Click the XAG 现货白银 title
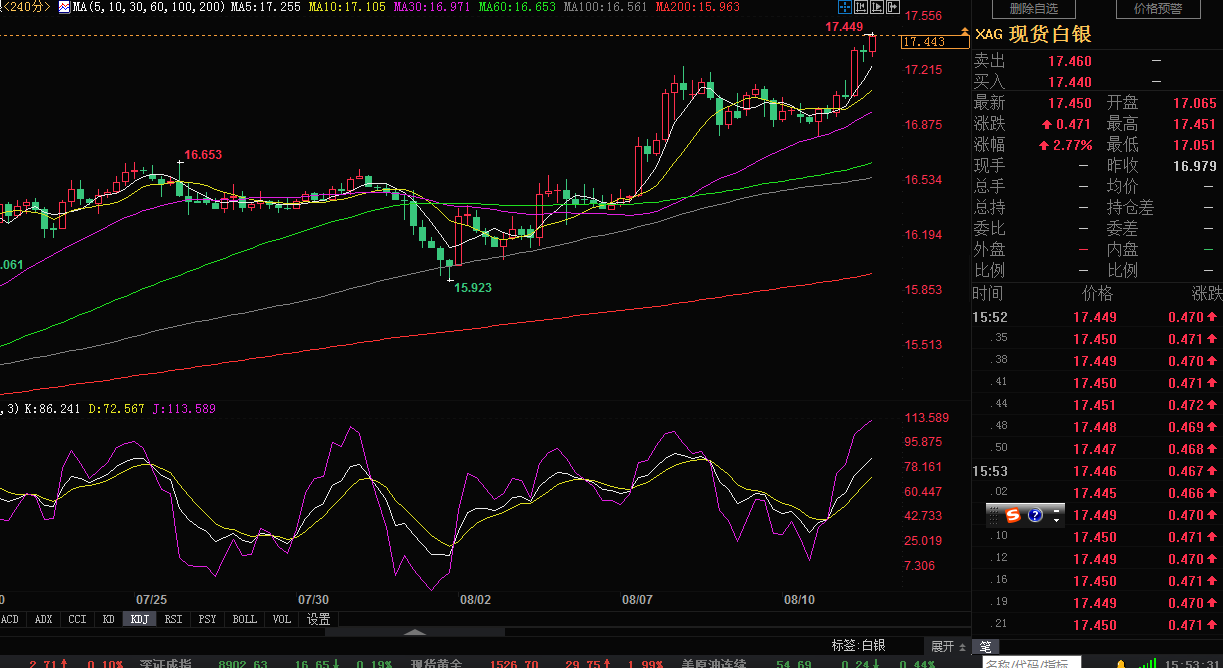 pyautogui.click(x=1034, y=34)
